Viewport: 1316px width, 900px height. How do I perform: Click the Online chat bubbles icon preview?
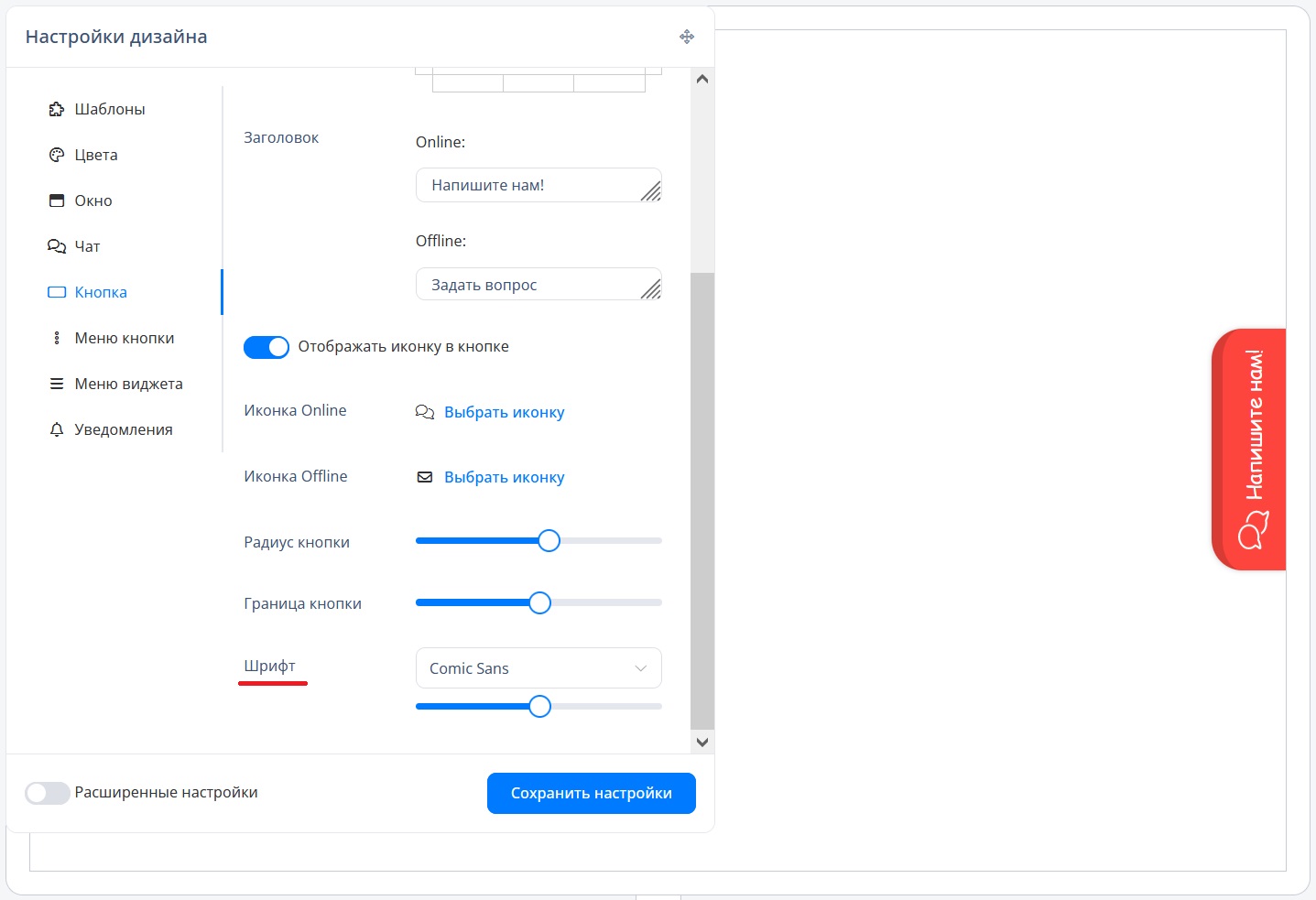tap(425, 412)
